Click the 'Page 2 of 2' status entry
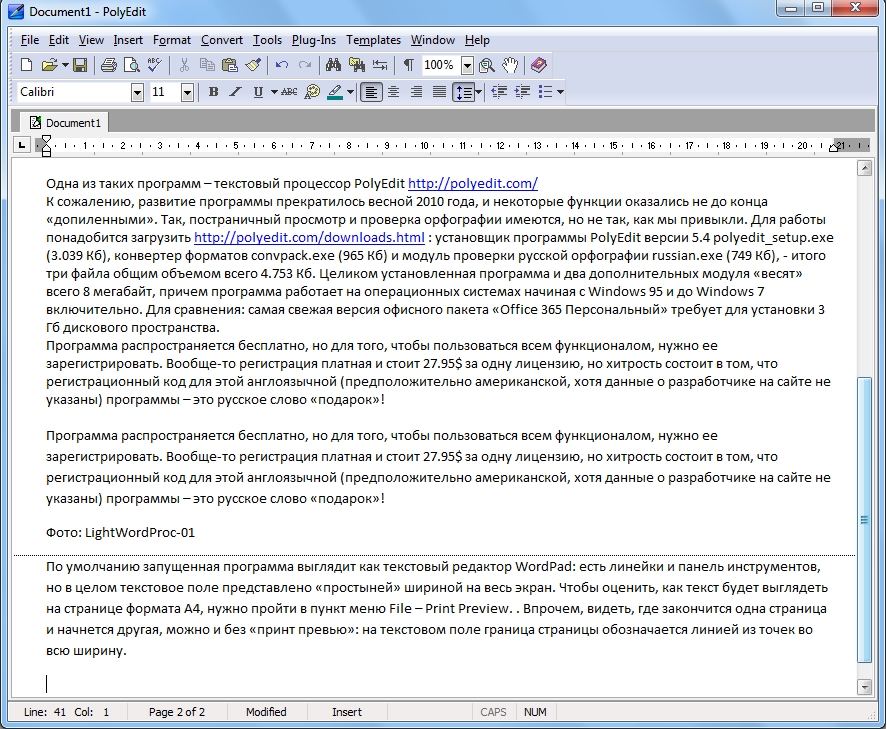 (x=177, y=712)
